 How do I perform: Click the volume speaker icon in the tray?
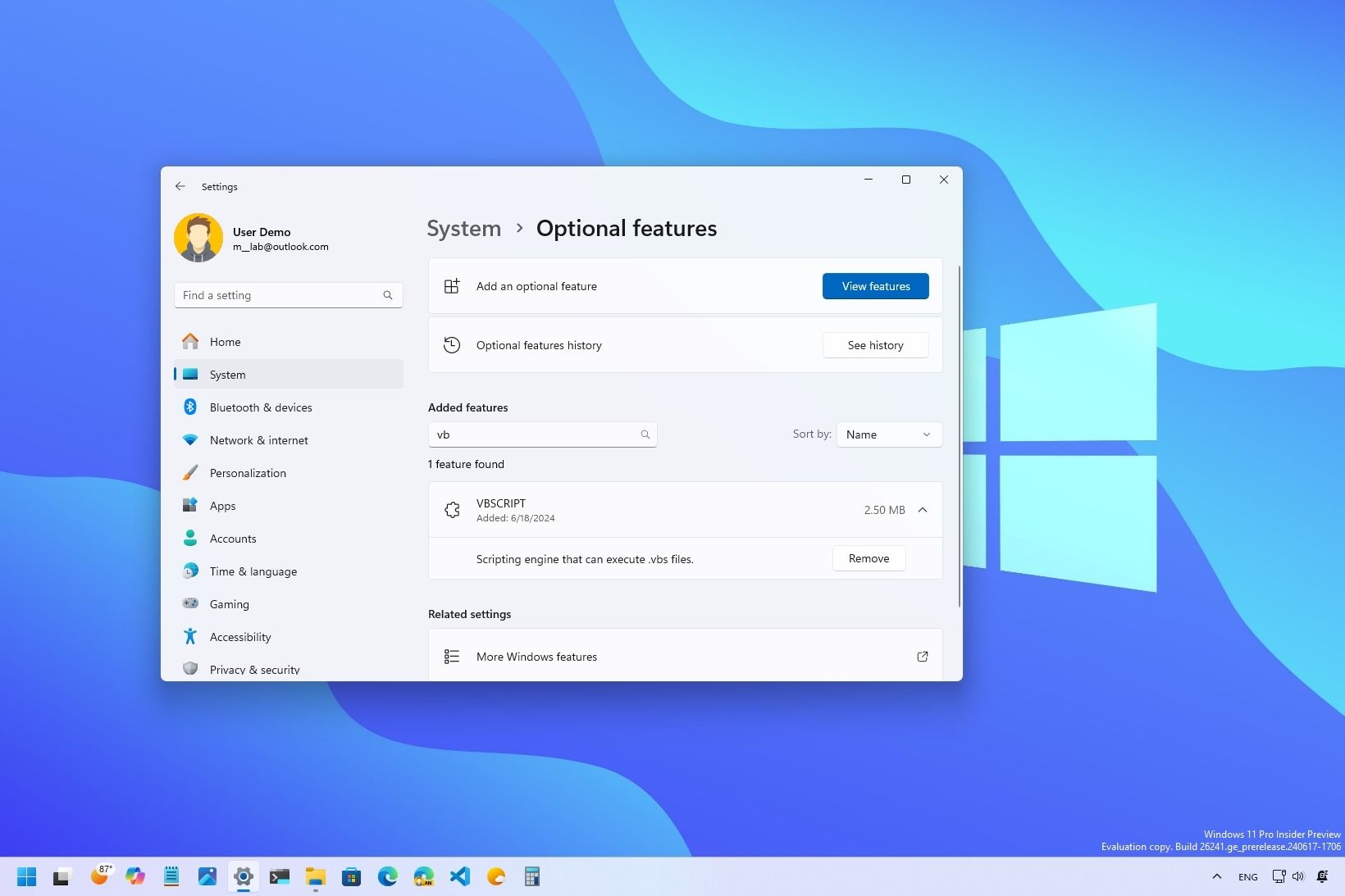tap(1298, 876)
